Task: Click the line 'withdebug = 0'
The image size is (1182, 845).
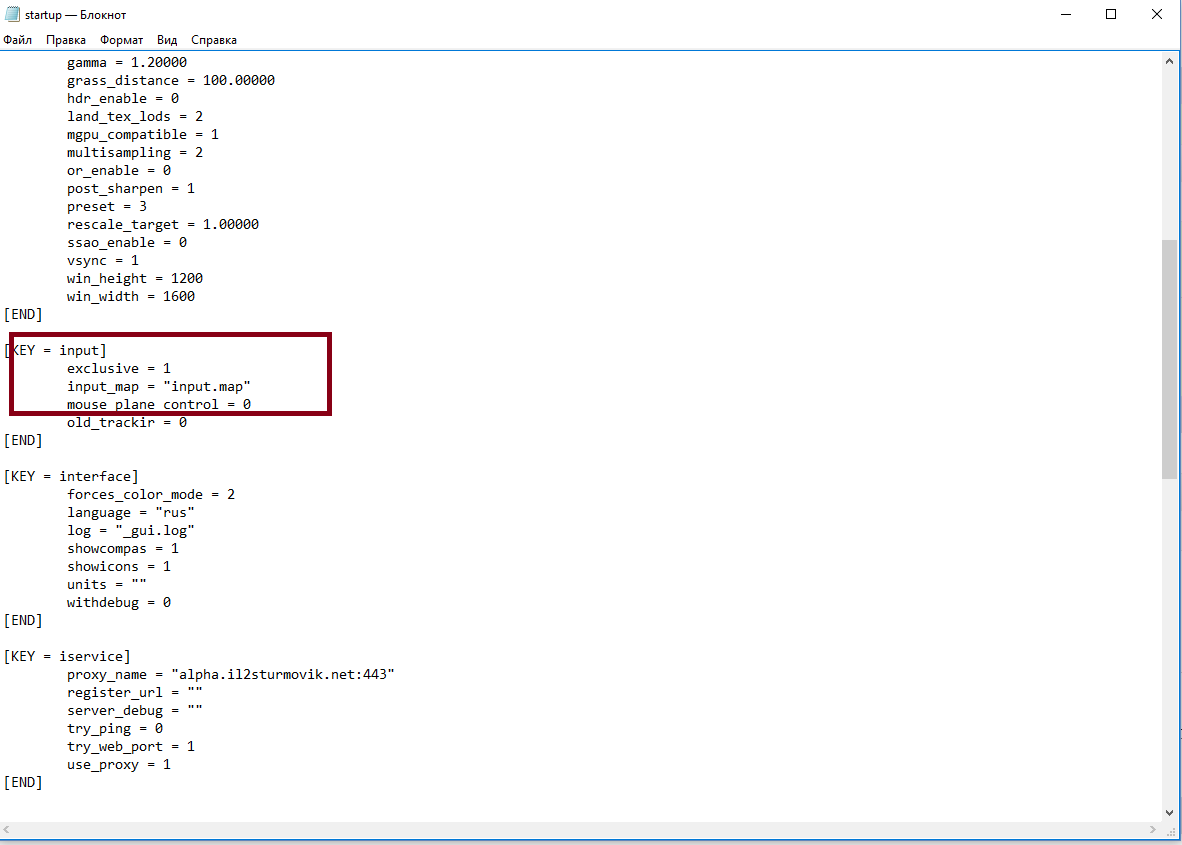Action: (119, 603)
